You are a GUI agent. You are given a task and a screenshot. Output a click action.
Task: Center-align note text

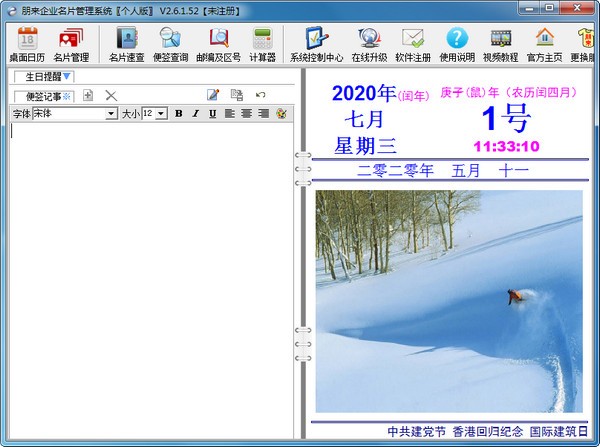point(247,113)
